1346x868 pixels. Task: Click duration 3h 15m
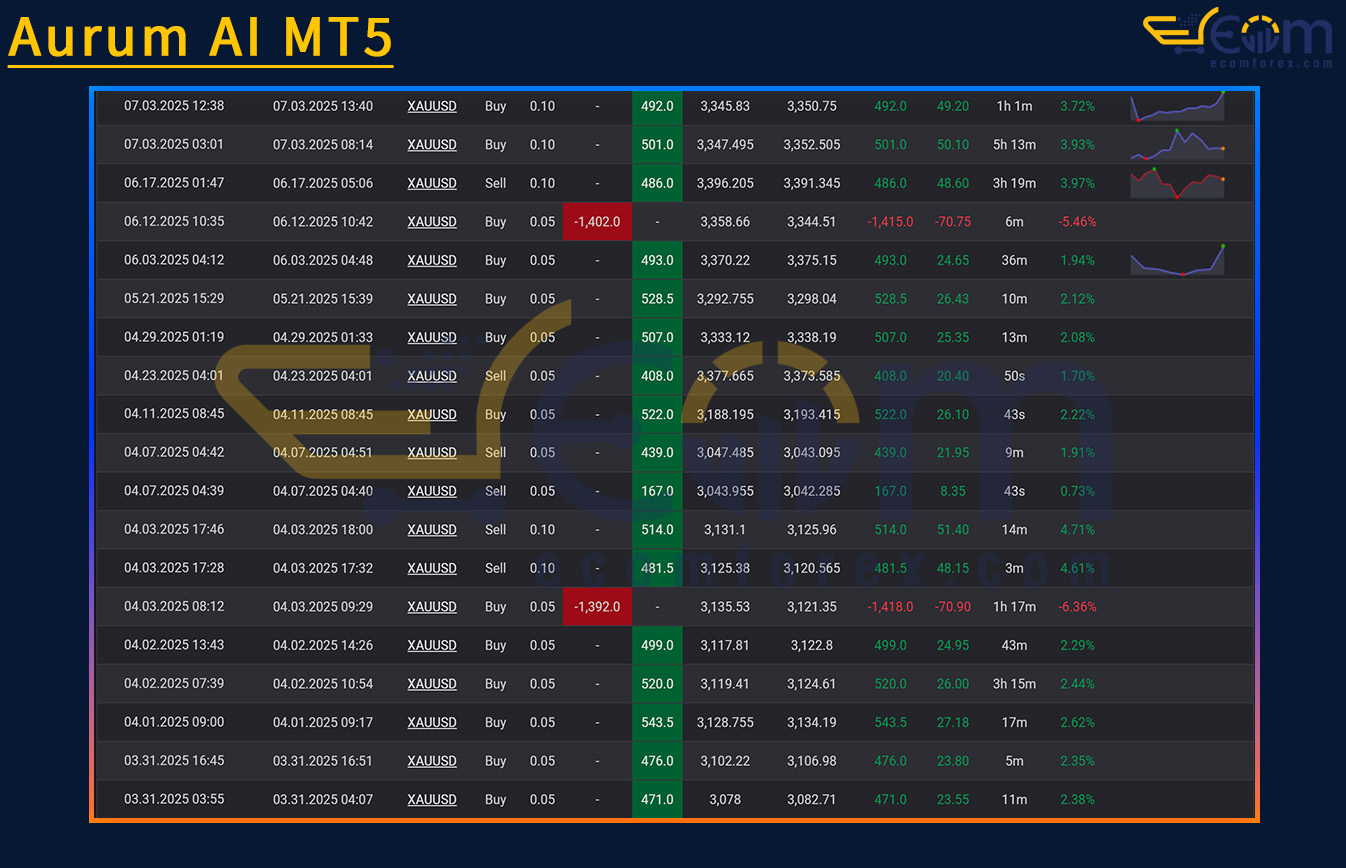[1014, 684]
